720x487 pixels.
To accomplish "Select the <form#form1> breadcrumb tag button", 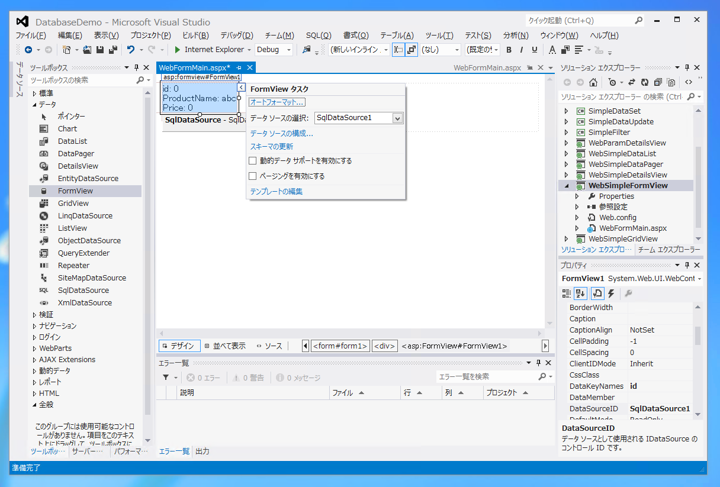I will point(340,346).
